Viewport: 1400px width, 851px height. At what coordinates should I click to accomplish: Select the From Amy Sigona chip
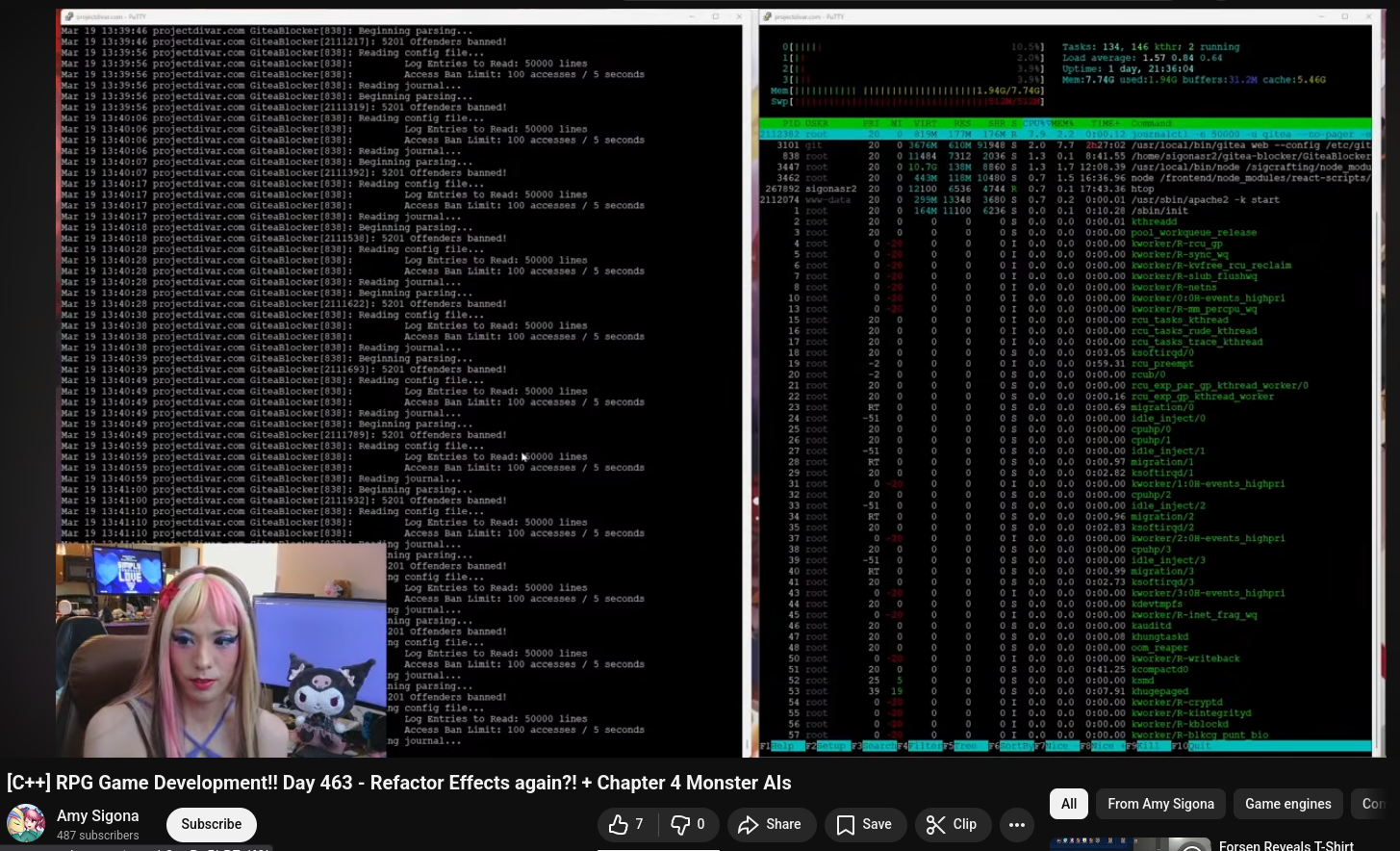[1160, 804]
